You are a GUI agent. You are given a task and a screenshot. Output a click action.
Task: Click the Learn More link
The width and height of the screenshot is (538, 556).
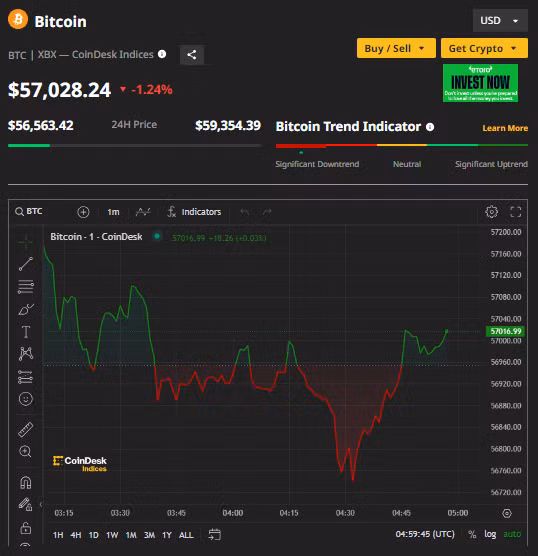point(505,128)
